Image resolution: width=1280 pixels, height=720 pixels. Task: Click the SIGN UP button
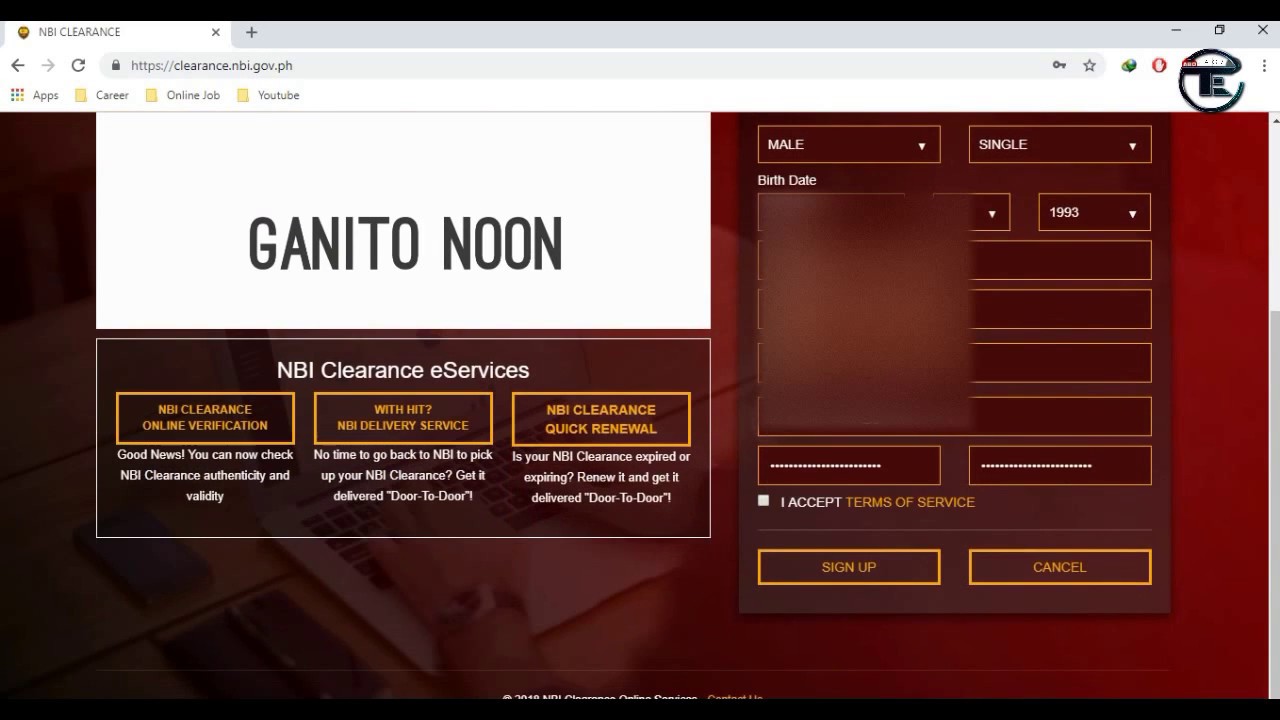[x=849, y=567]
